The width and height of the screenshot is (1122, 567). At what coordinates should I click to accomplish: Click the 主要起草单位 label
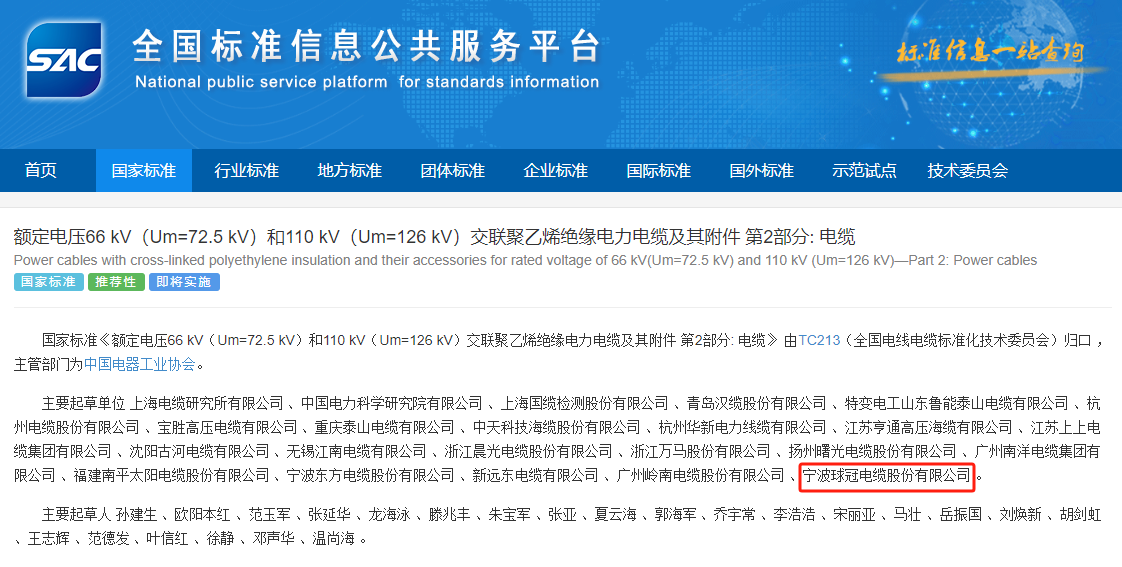click(x=83, y=404)
